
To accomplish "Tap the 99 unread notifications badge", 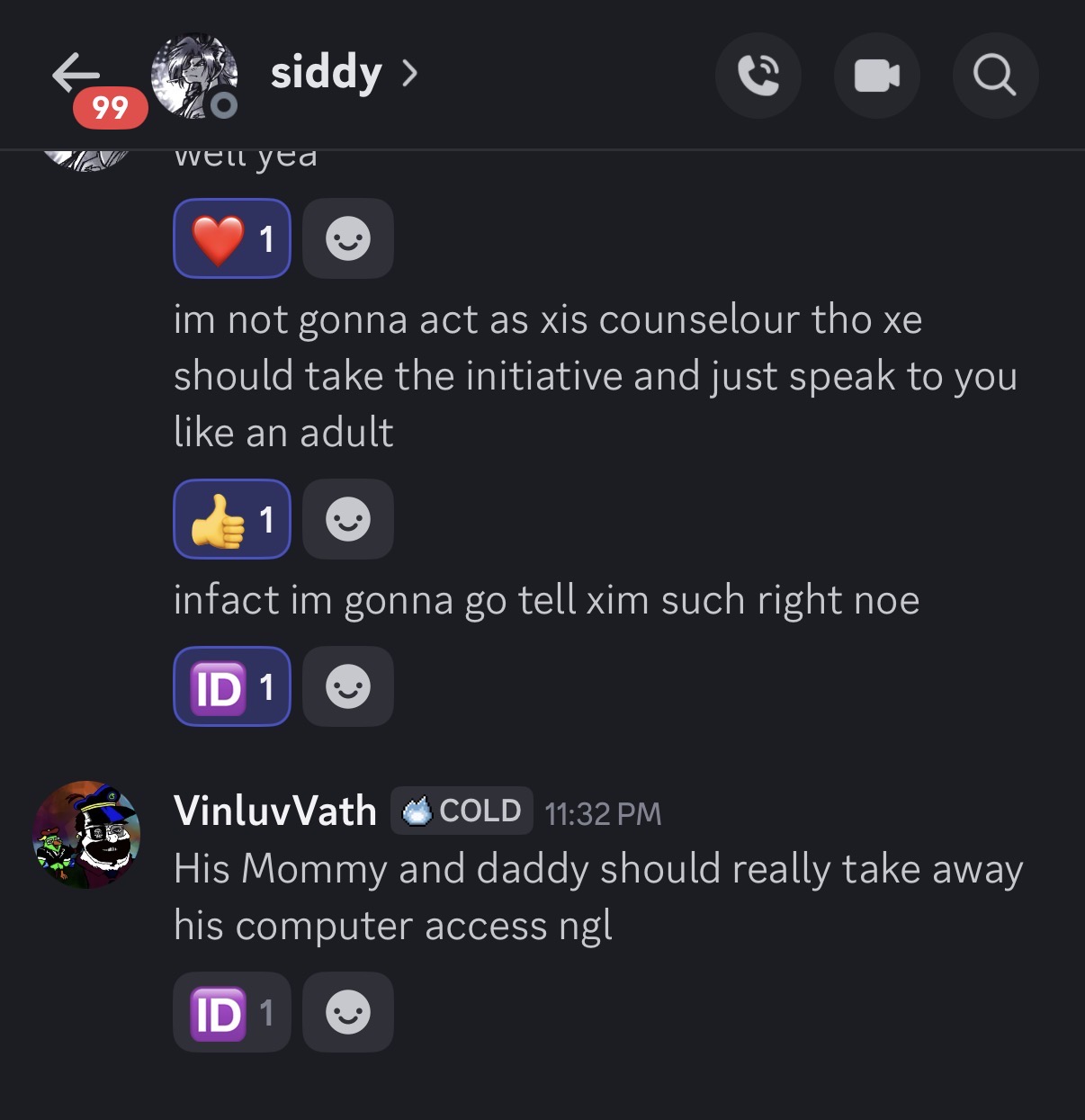I will pos(110,108).
